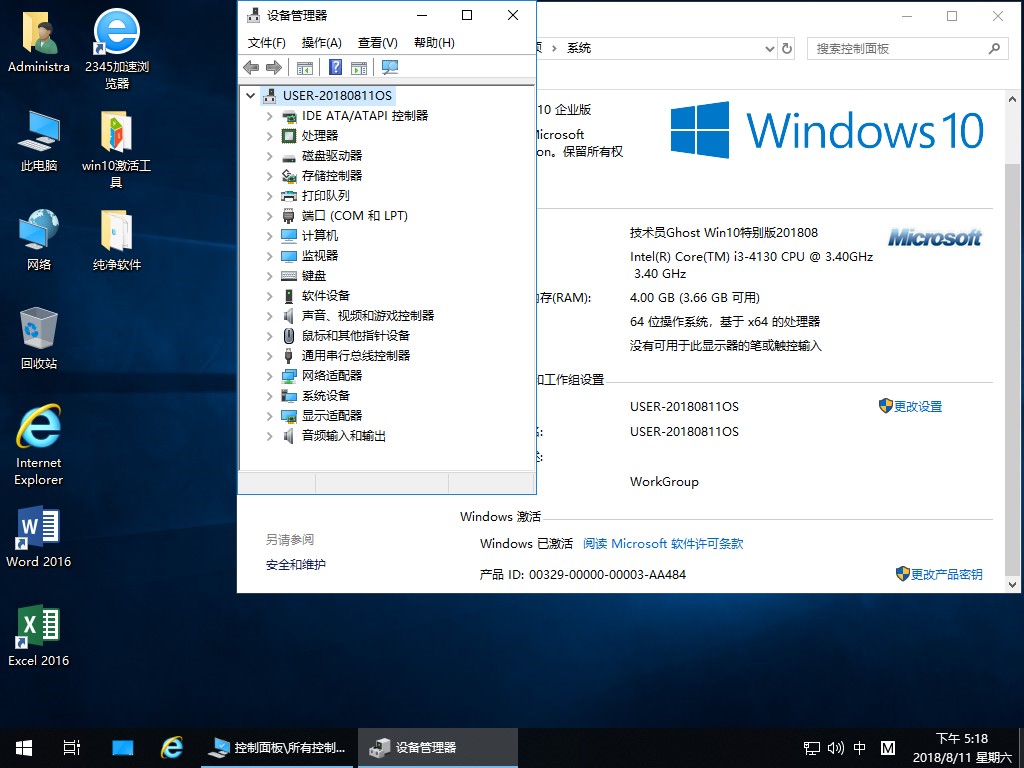Collapse the USER-20180811OS root node
Image resolution: width=1024 pixels, height=768 pixels.
[250, 96]
